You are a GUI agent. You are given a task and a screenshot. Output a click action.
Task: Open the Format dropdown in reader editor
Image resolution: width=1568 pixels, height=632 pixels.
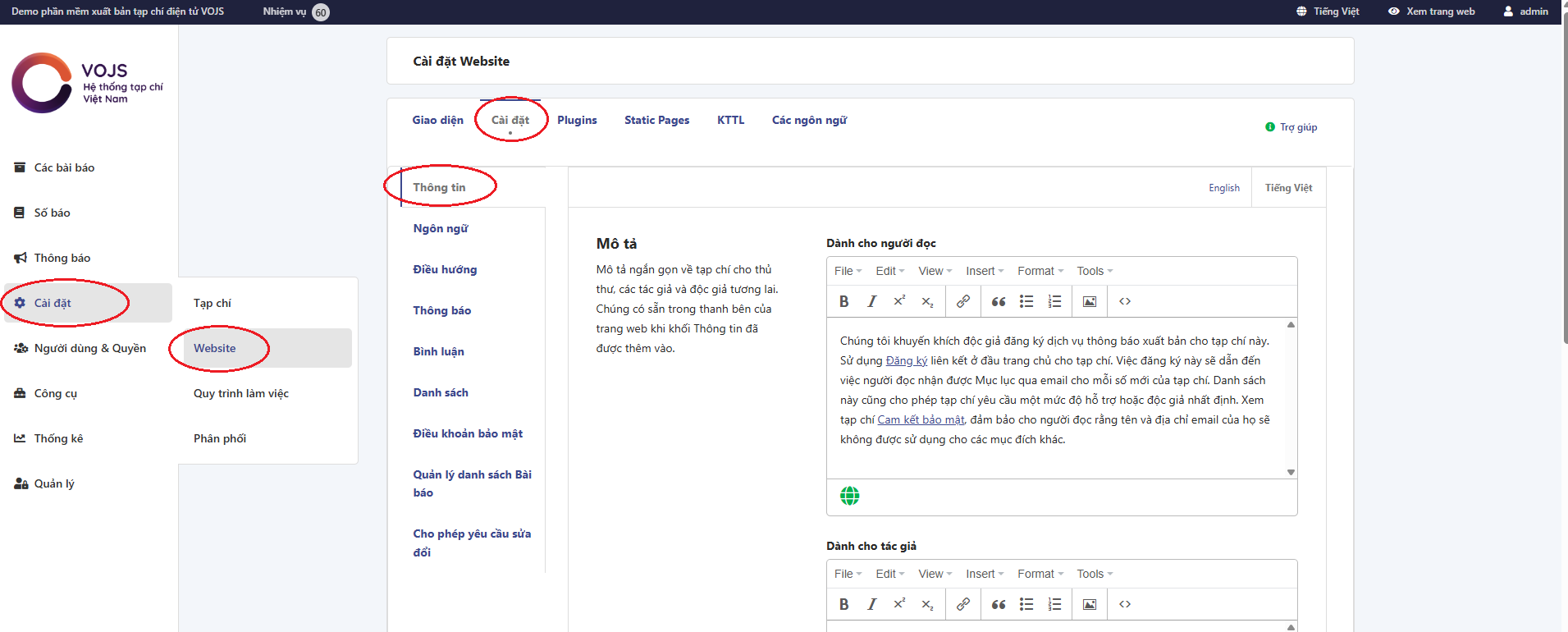(x=1040, y=271)
